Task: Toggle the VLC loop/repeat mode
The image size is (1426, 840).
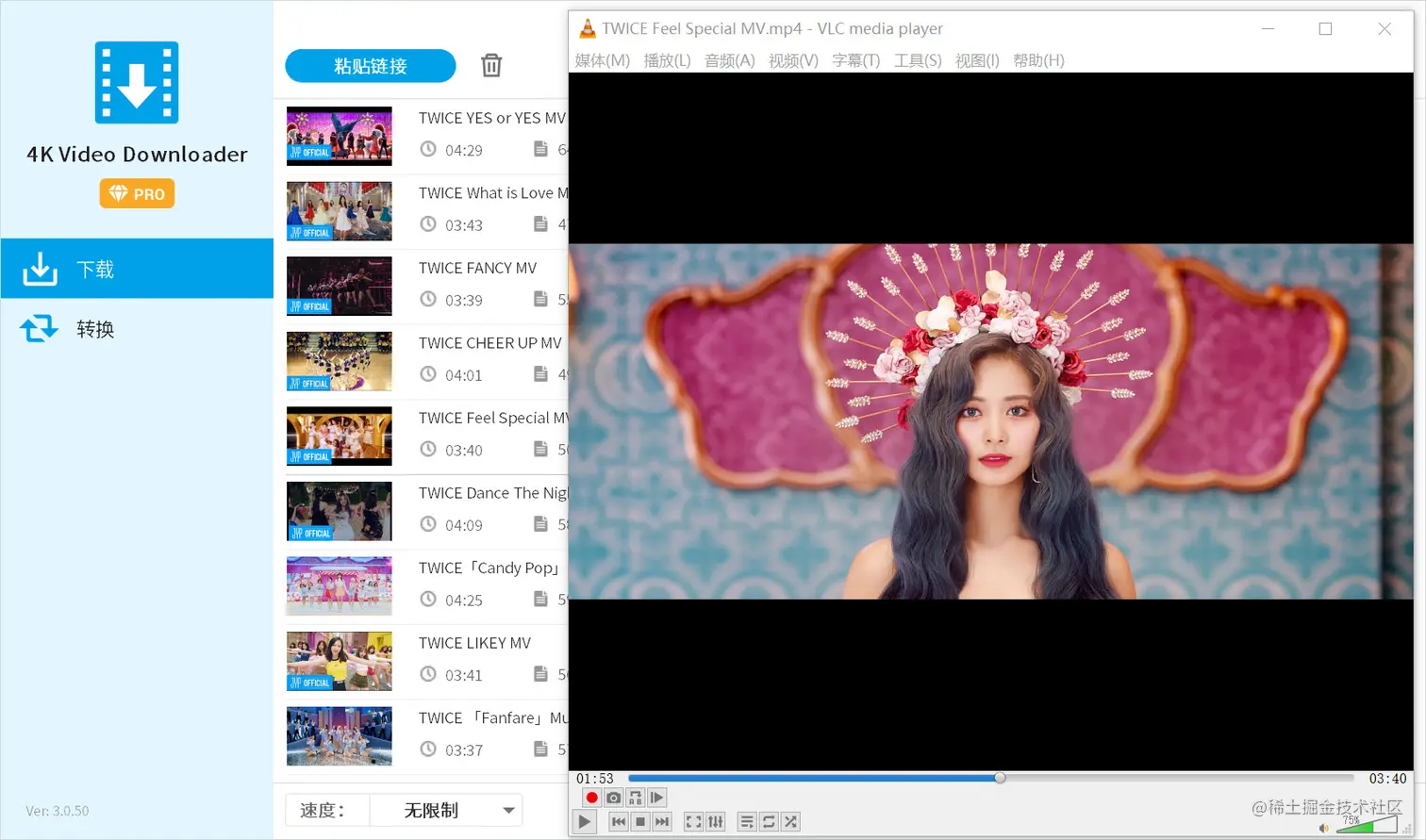Action: [769, 822]
